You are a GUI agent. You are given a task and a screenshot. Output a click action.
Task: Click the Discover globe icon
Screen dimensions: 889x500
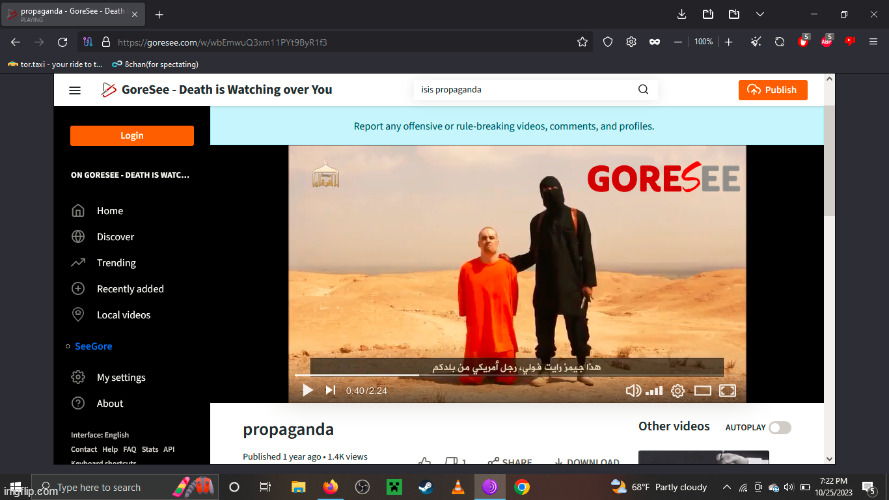pos(78,236)
